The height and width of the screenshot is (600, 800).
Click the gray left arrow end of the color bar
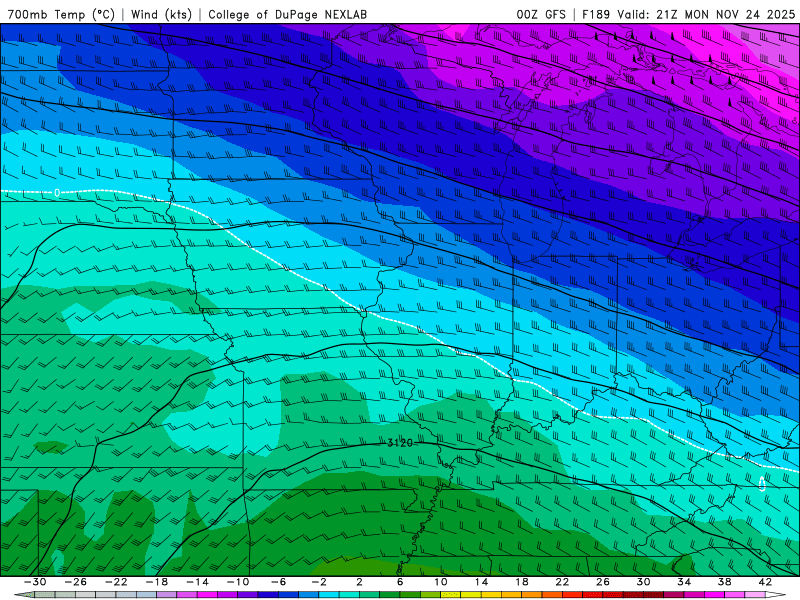[x=24, y=595]
